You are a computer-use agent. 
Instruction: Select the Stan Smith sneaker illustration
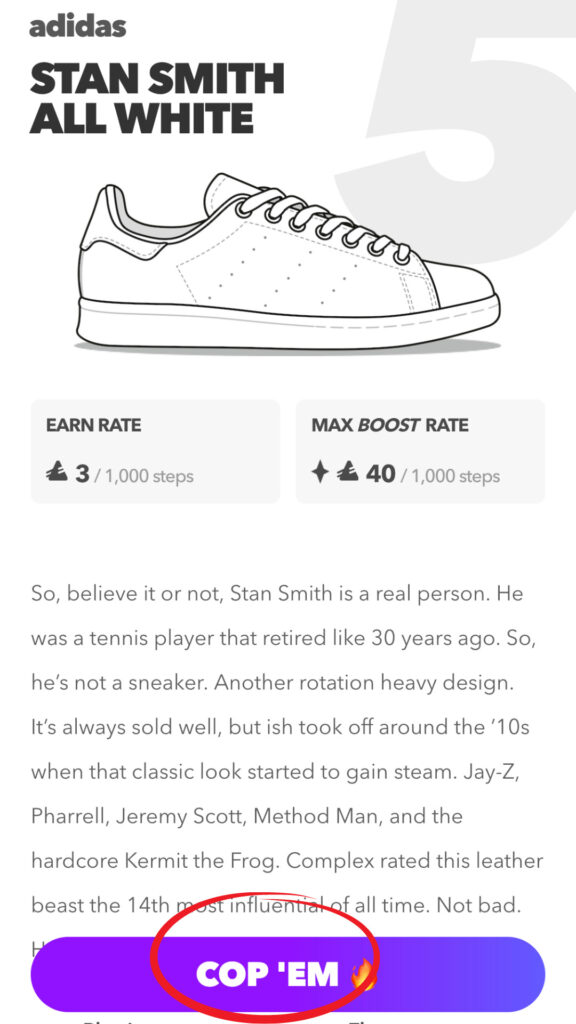(x=289, y=261)
